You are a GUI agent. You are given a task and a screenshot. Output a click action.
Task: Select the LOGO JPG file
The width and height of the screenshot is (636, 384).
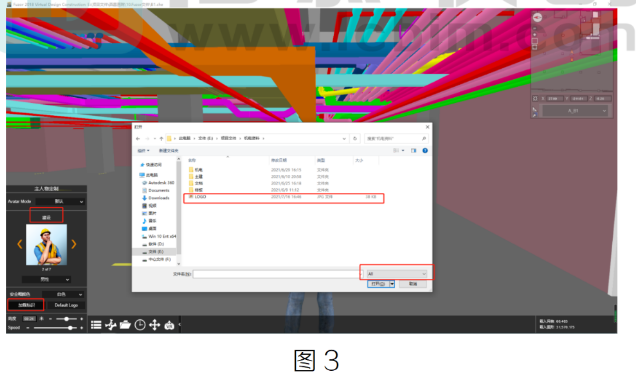coord(284,197)
